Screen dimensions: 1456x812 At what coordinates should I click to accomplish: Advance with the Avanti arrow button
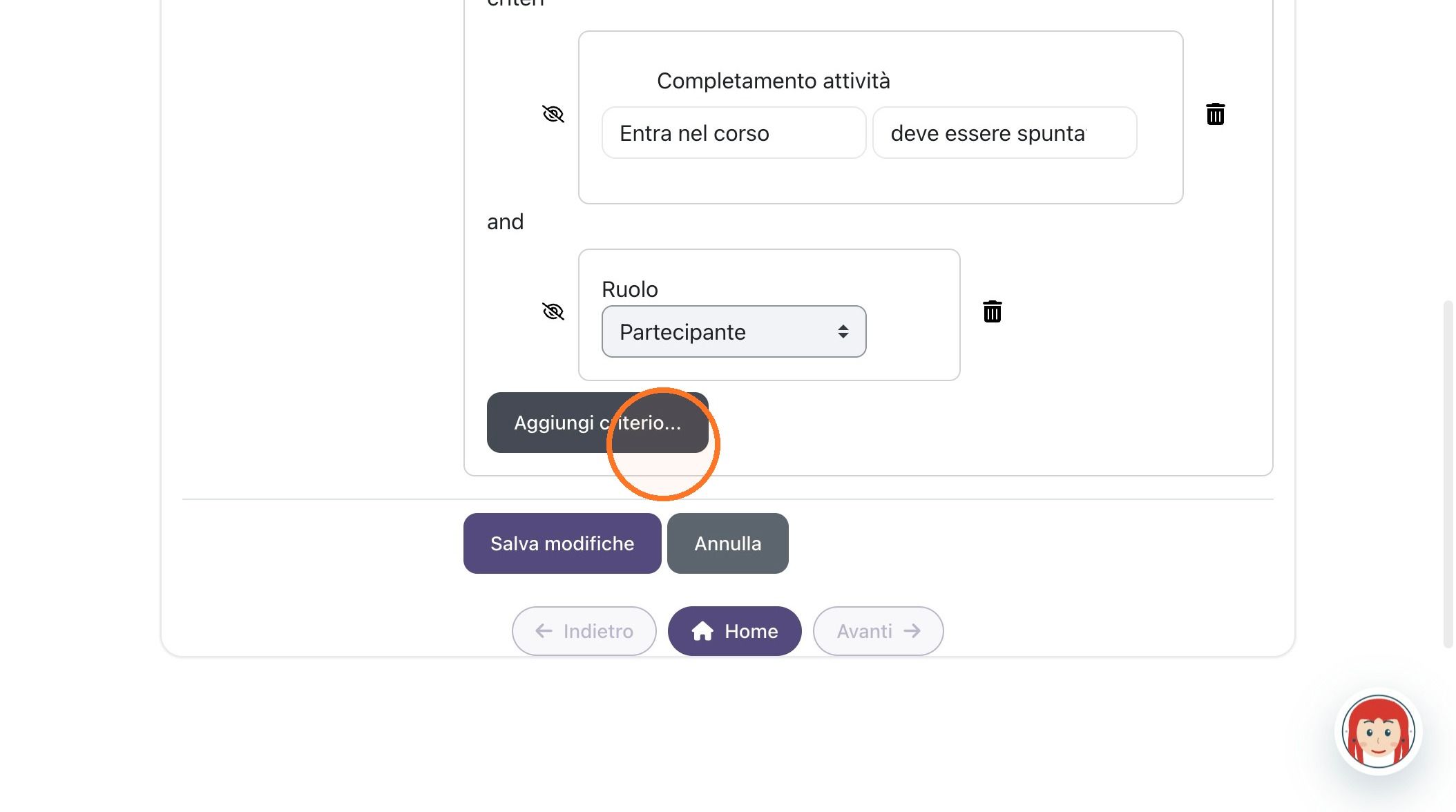point(879,631)
